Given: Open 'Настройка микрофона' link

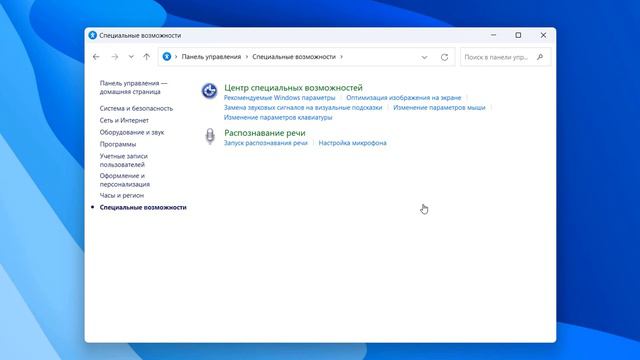Looking at the screenshot, I should click(352, 143).
